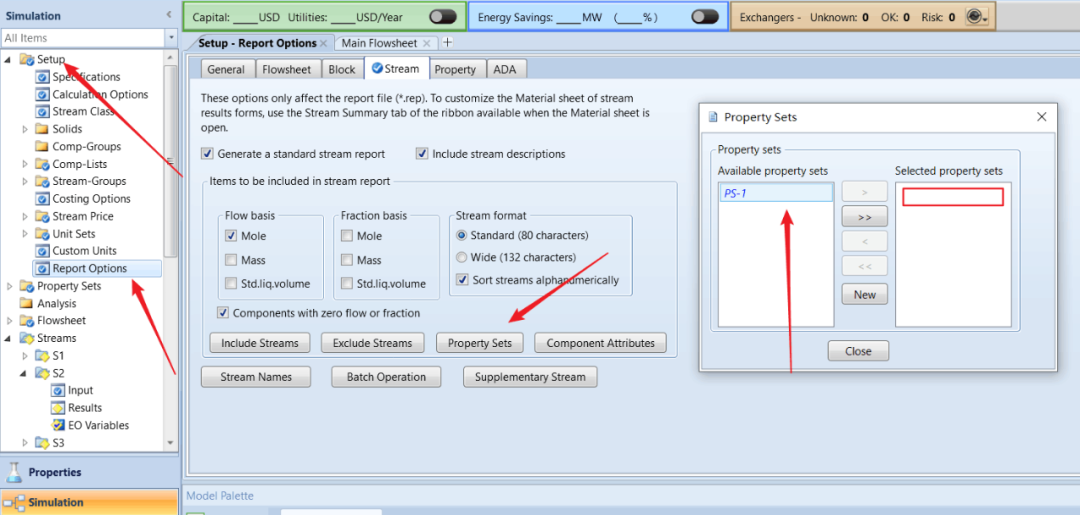Click the Setup folder icon in tree
This screenshot has width=1080, height=515.
(27, 60)
